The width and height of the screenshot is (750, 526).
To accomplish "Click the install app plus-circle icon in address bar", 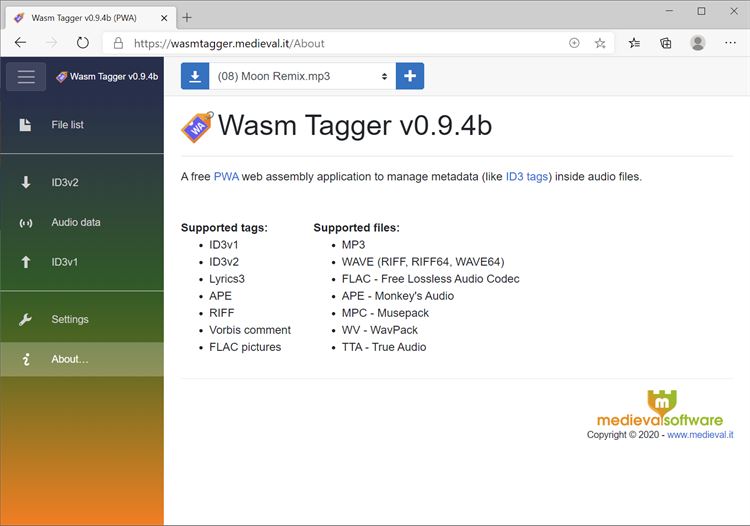I will (574, 44).
